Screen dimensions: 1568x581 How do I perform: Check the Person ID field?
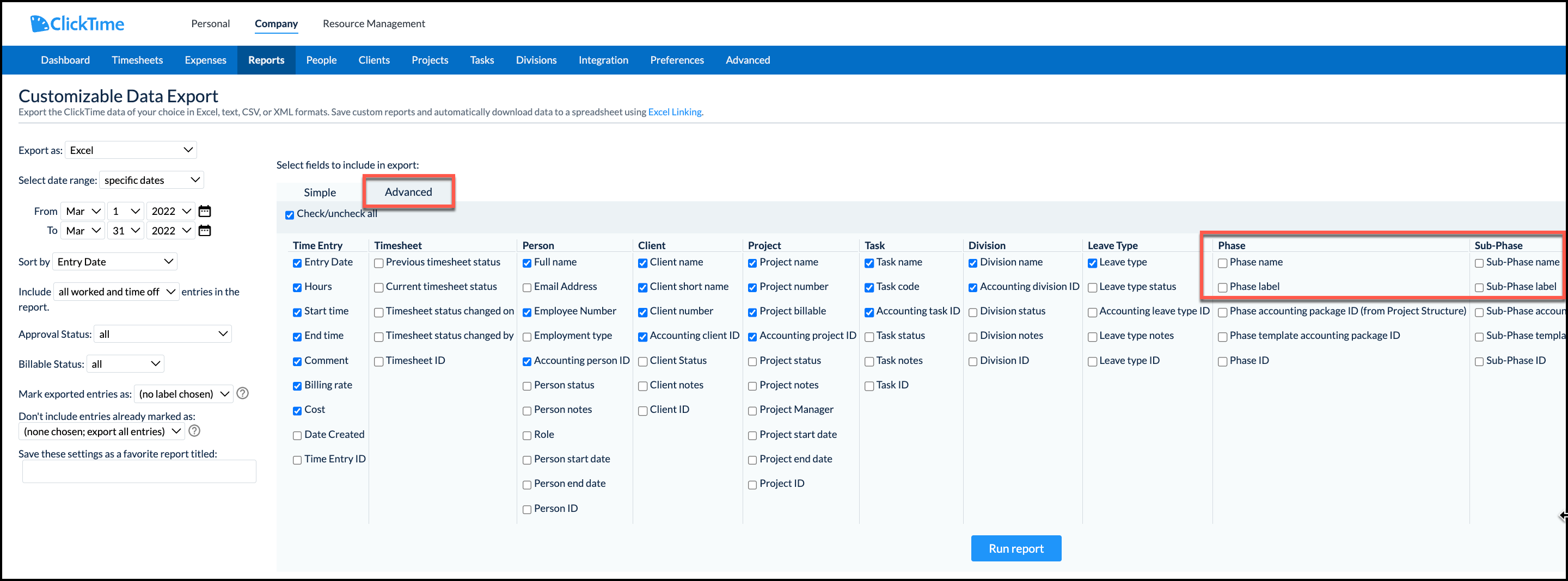(527, 510)
